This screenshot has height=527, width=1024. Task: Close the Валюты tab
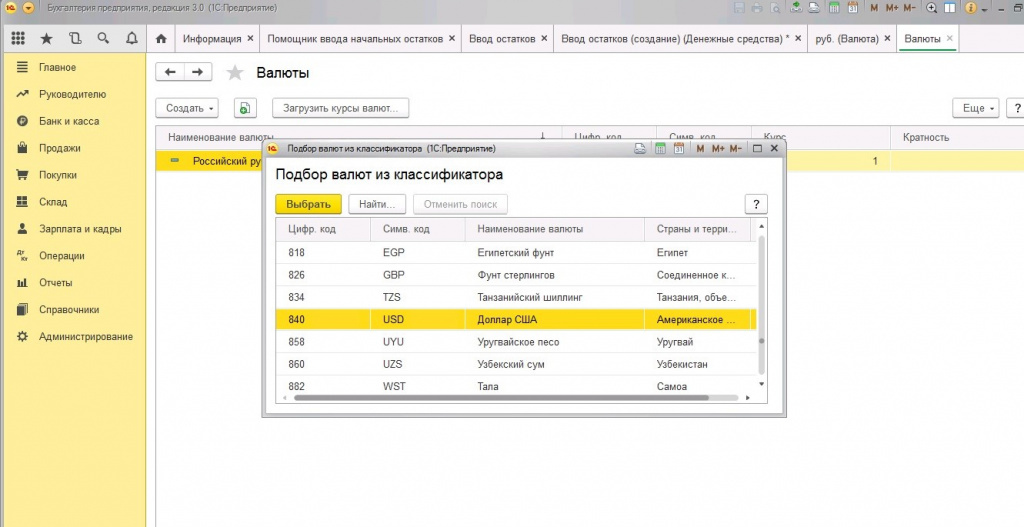click(950, 39)
